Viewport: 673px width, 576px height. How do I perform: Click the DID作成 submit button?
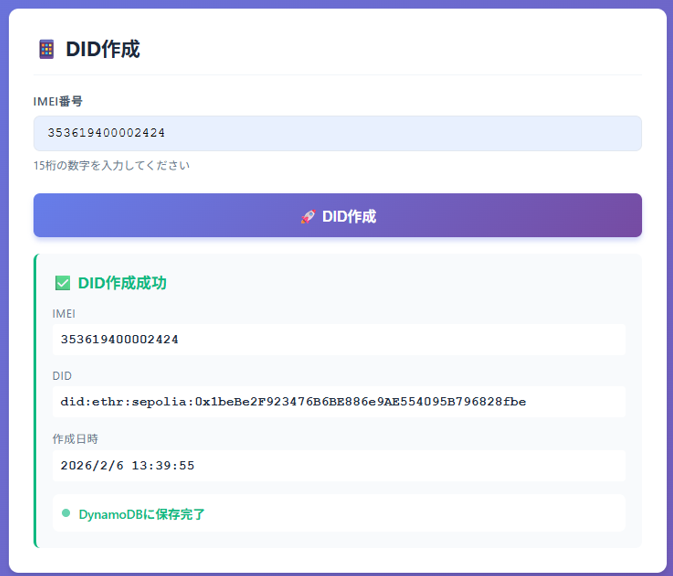tap(337, 215)
